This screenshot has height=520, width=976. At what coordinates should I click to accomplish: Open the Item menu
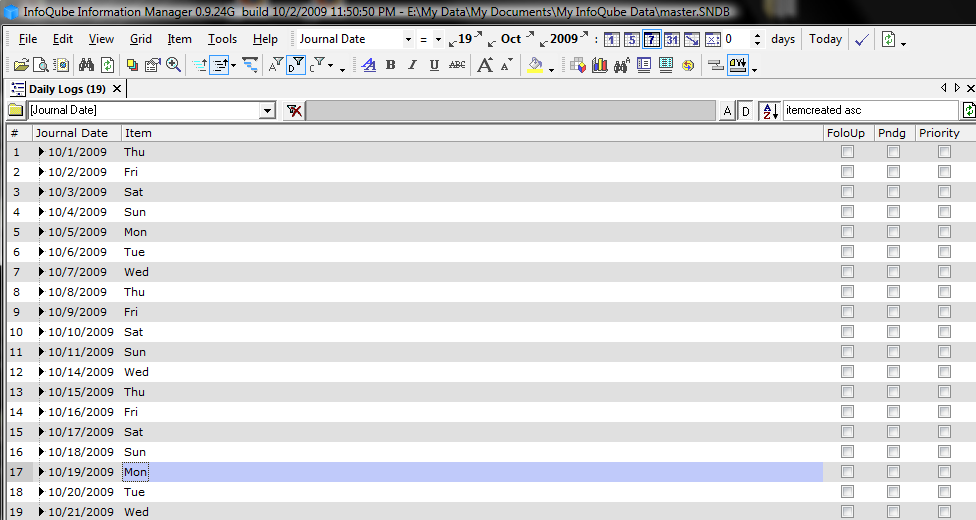click(x=179, y=39)
